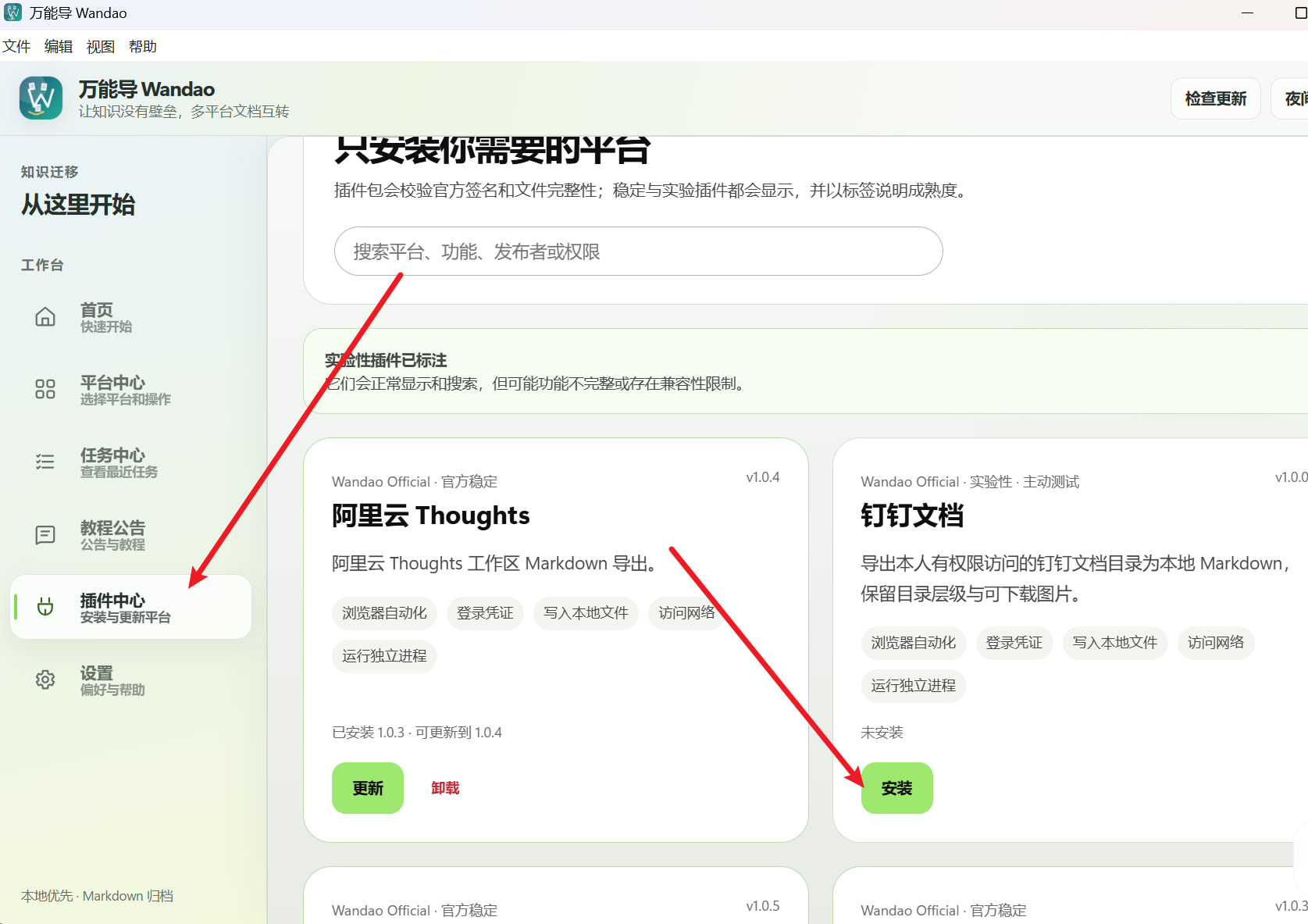Click 写入本地文件 tag on 钉钉文档 card
This screenshot has width=1308, height=924.
click(1115, 643)
